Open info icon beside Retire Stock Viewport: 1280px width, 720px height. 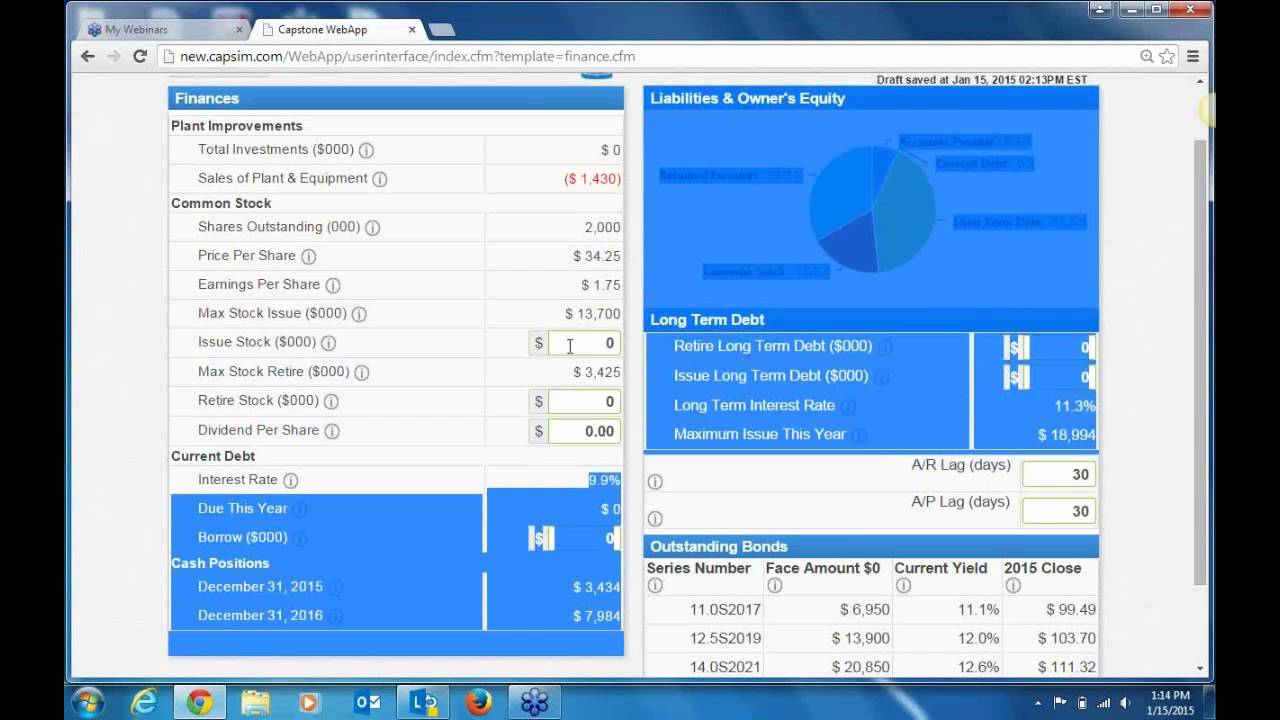331,402
